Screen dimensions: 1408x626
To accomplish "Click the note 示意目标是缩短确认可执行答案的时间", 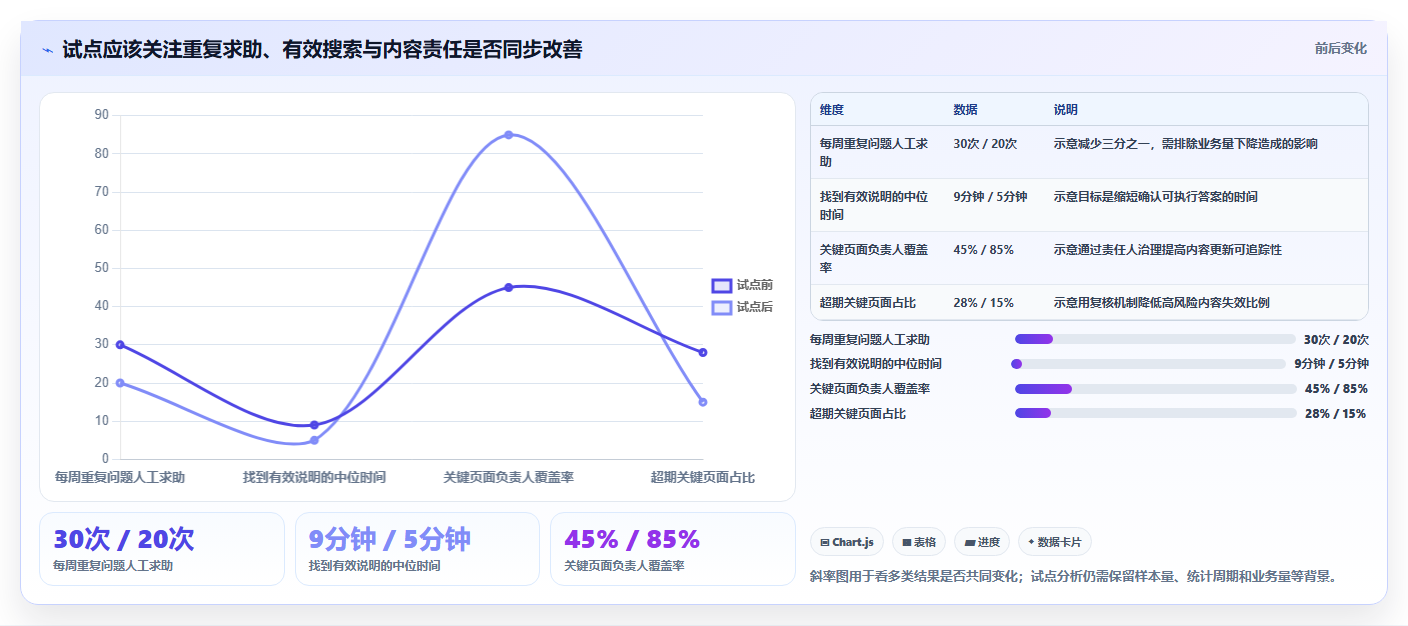I will (1156, 197).
